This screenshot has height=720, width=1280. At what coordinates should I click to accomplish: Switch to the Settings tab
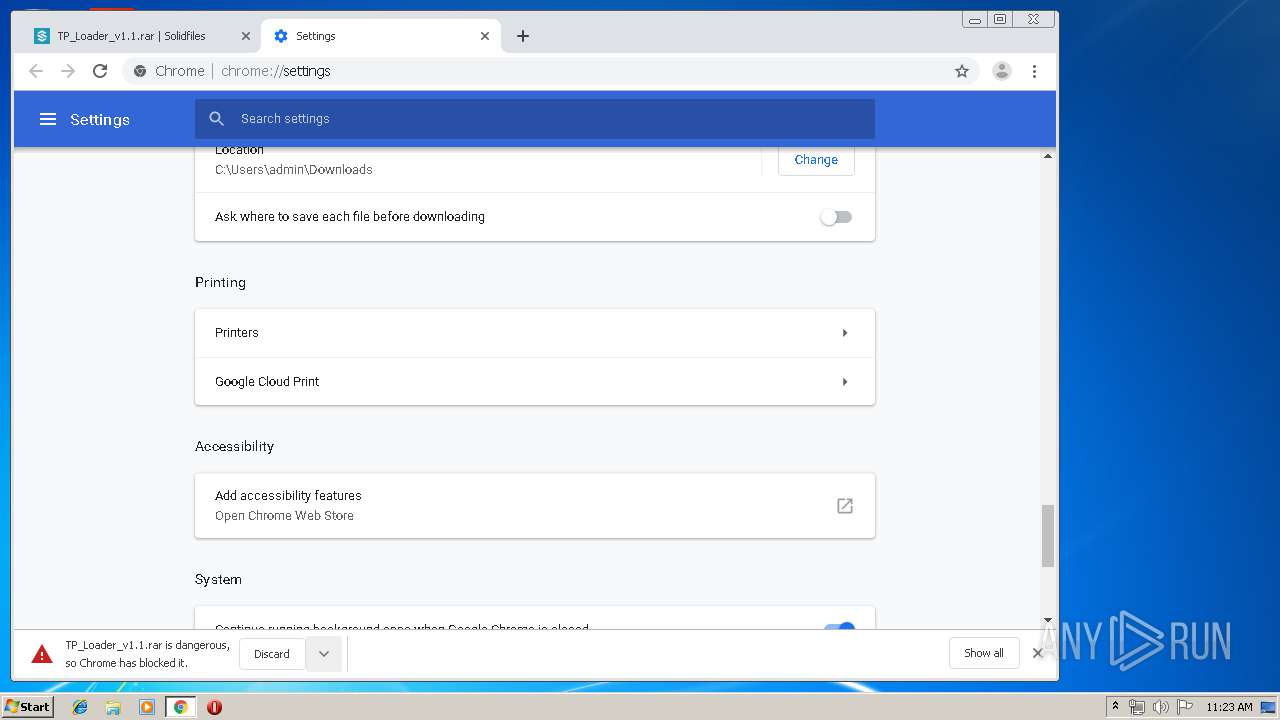(x=380, y=36)
